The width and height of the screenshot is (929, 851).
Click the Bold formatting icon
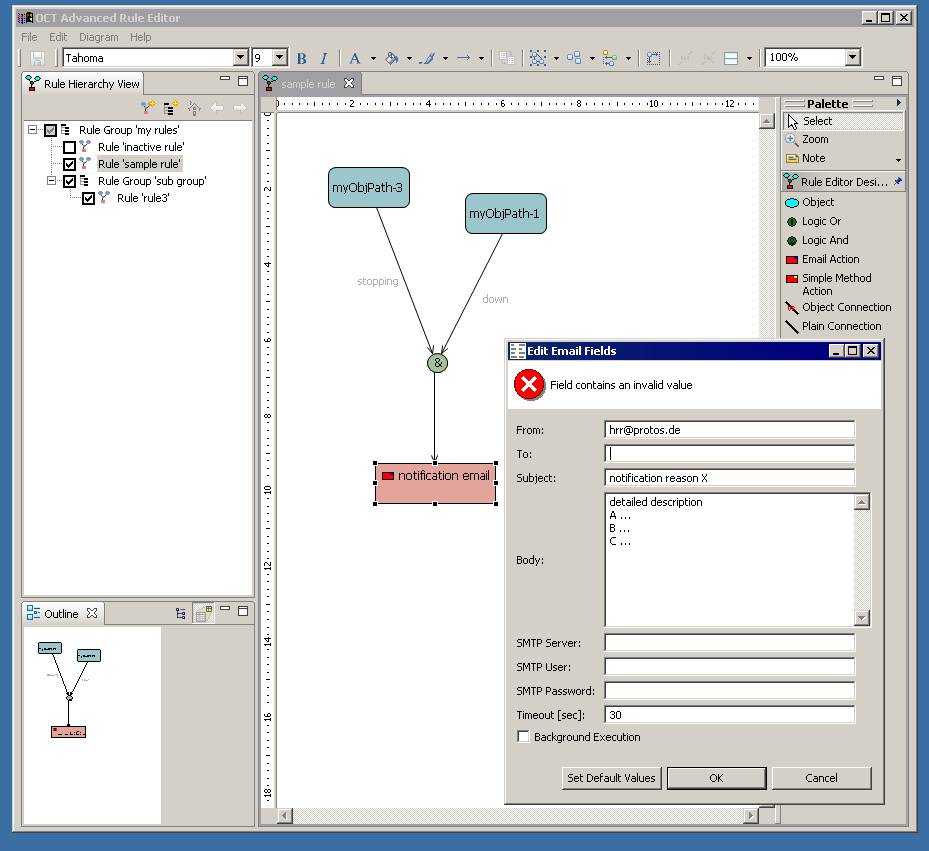pos(302,58)
